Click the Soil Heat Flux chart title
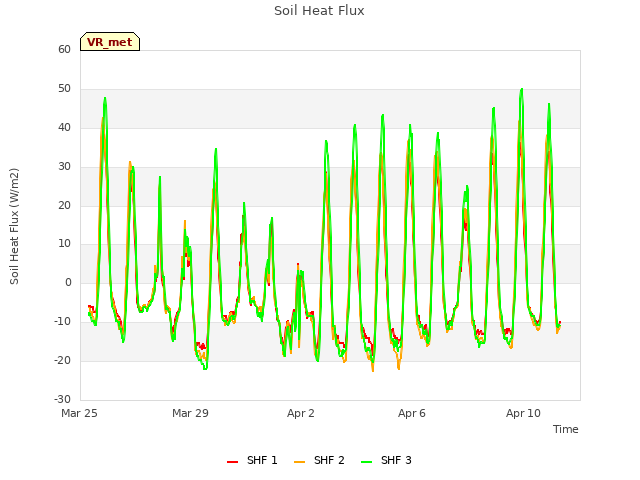 319,11
